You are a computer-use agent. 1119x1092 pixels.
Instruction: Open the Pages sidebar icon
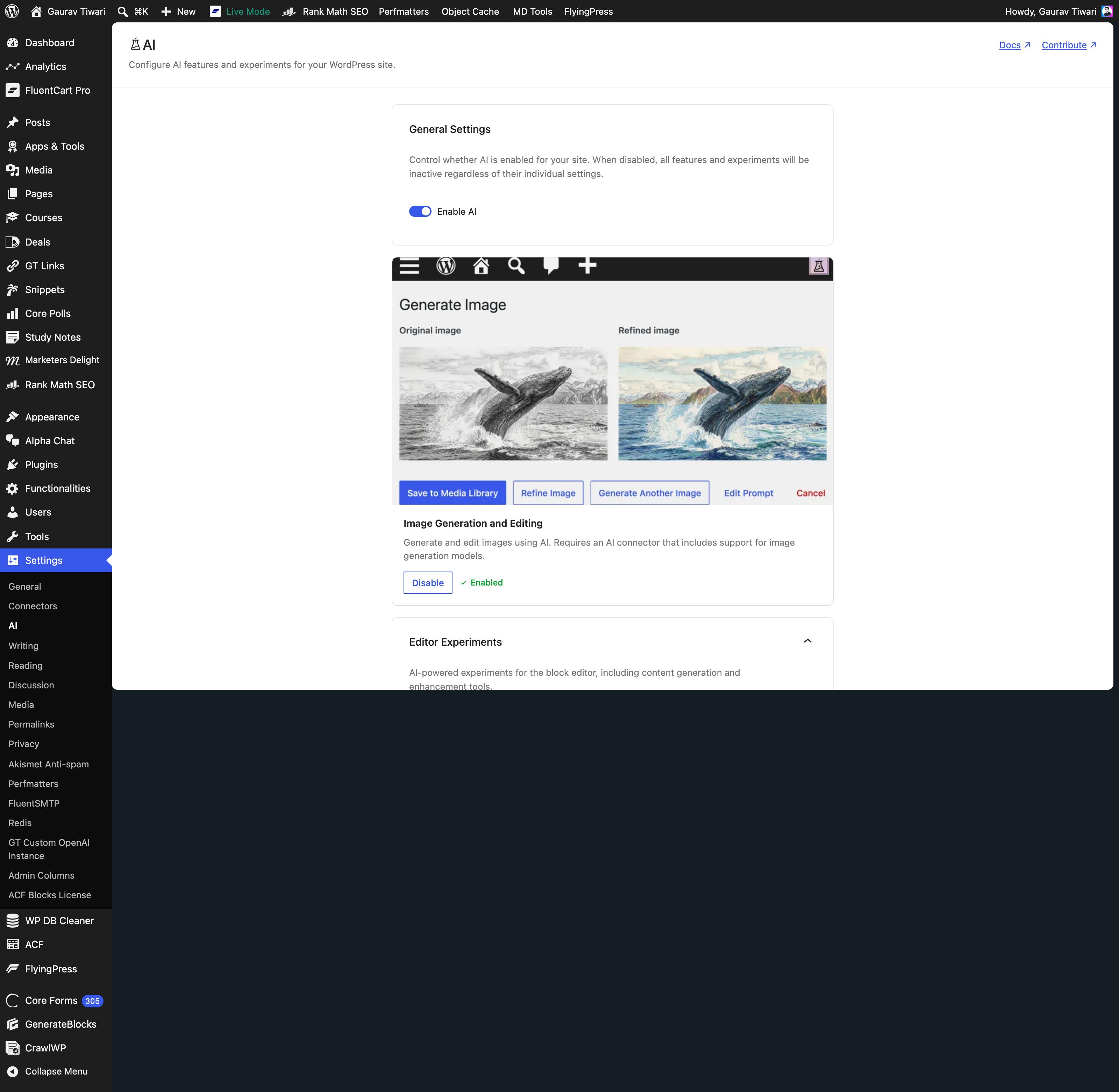13,194
